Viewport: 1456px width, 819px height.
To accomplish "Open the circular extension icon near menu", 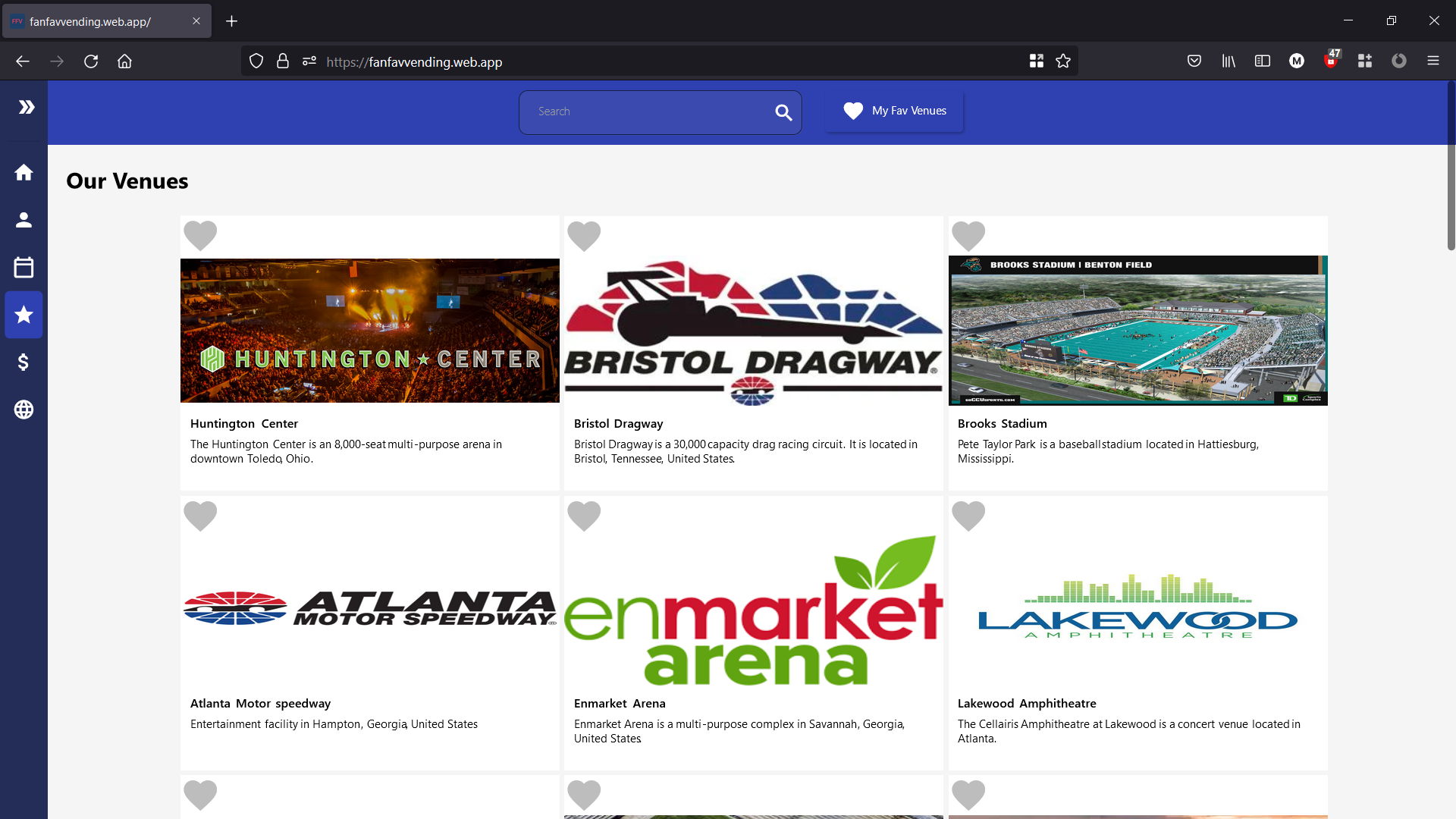I will [x=1399, y=61].
